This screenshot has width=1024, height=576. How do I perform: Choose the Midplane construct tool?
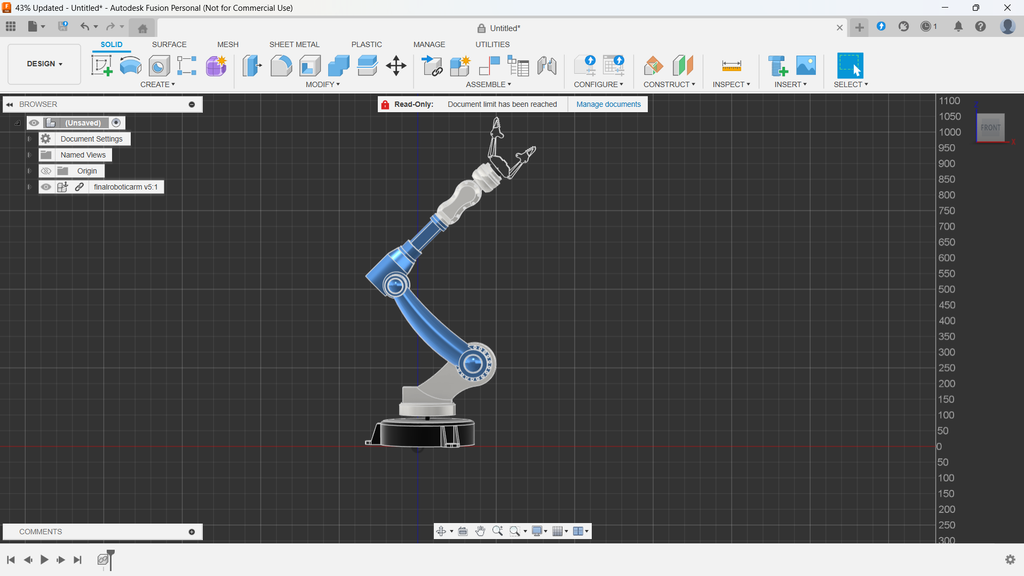point(682,65)
